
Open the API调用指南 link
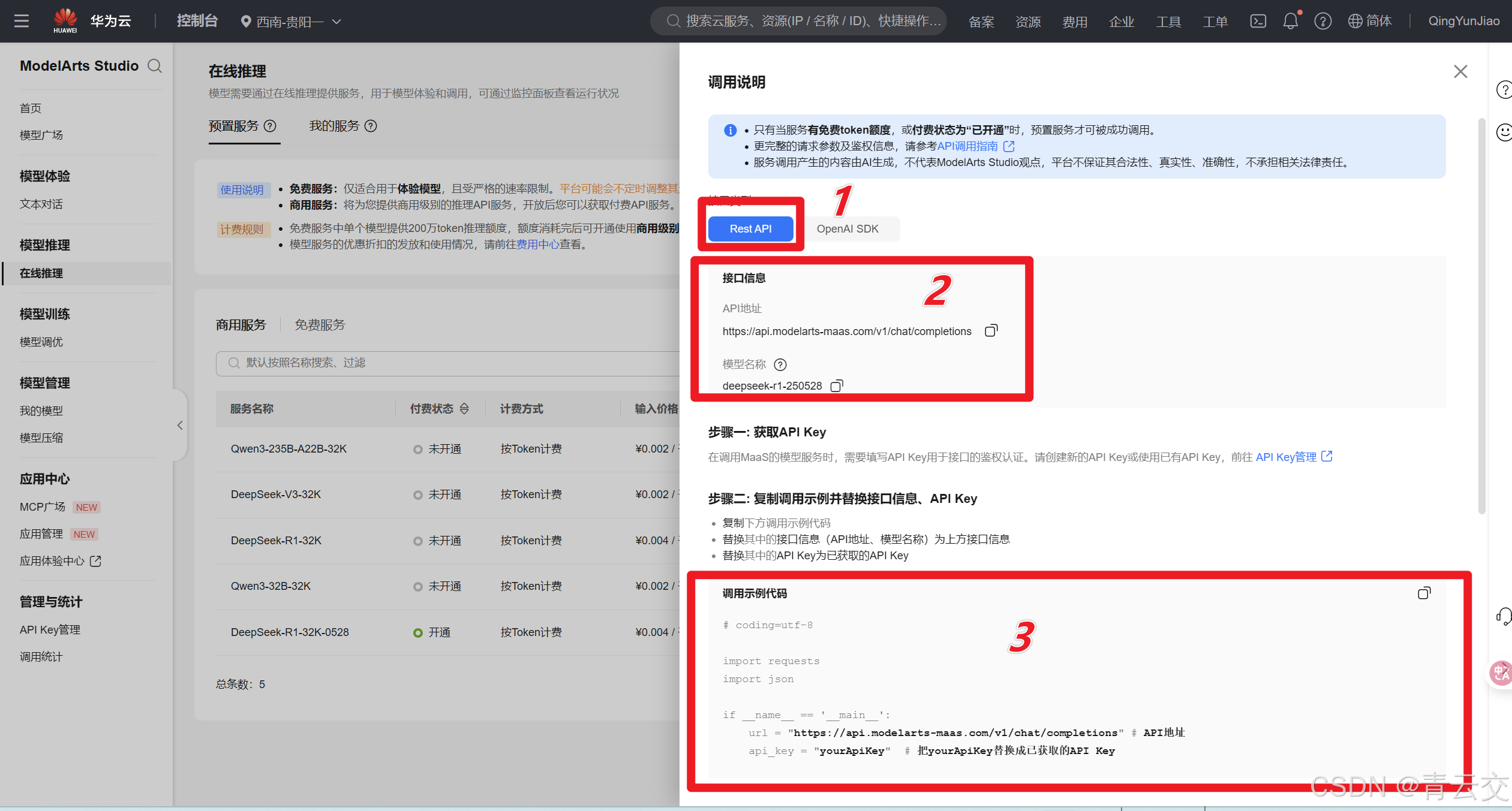[x=975, y=146]
